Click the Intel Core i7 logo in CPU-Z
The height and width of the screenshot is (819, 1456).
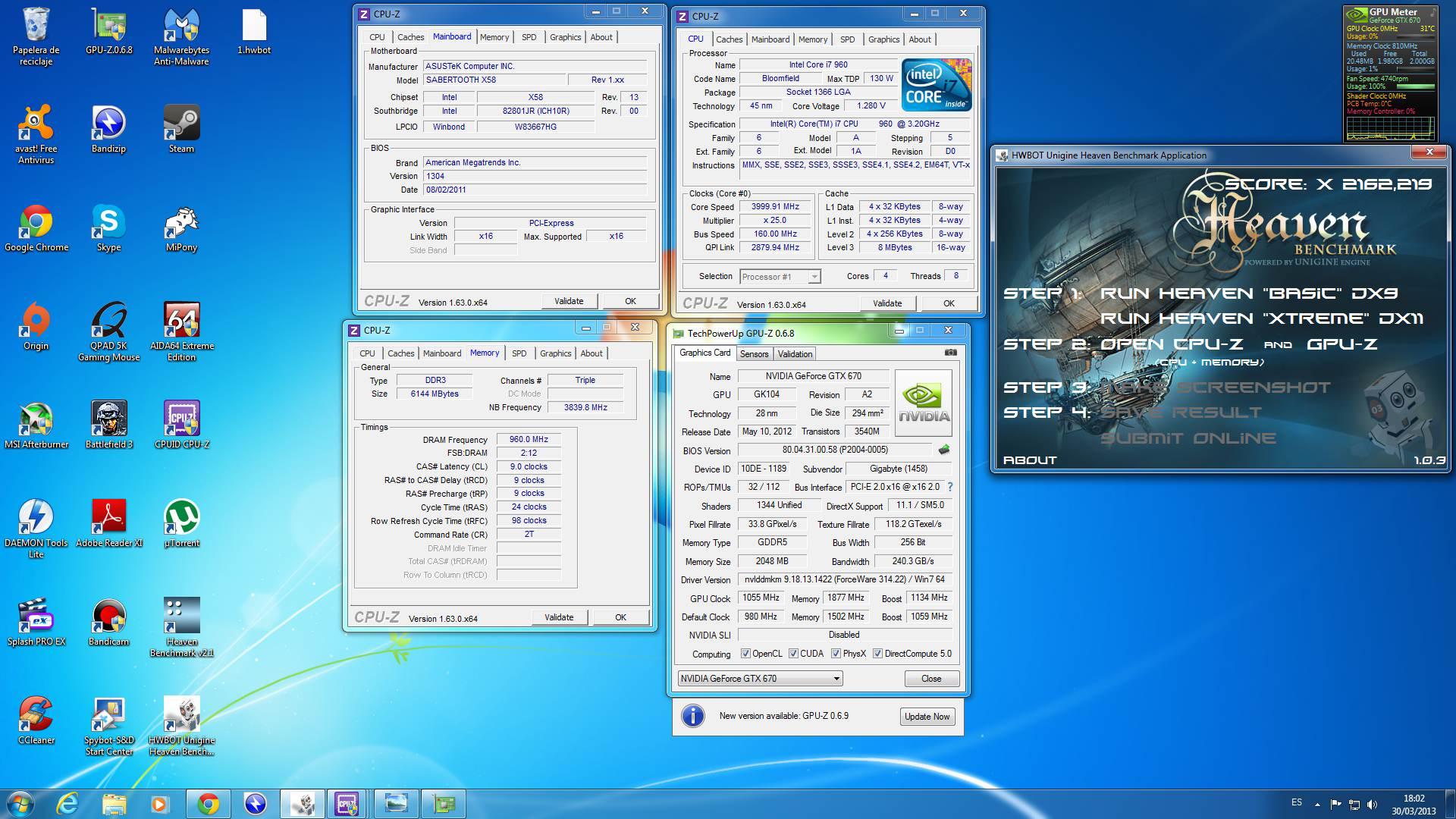coord(937,85)
